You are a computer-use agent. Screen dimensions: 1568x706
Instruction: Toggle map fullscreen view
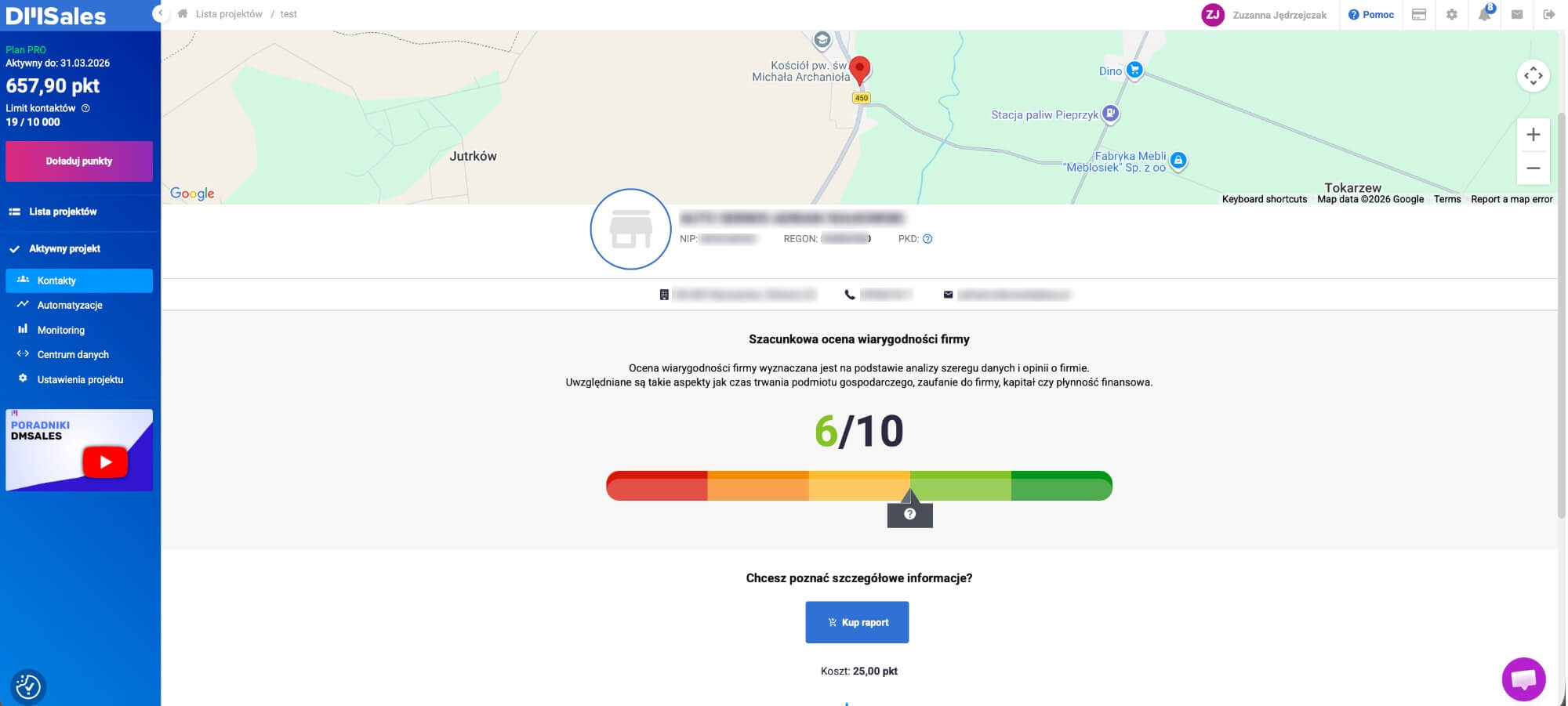coord(1533,76)
